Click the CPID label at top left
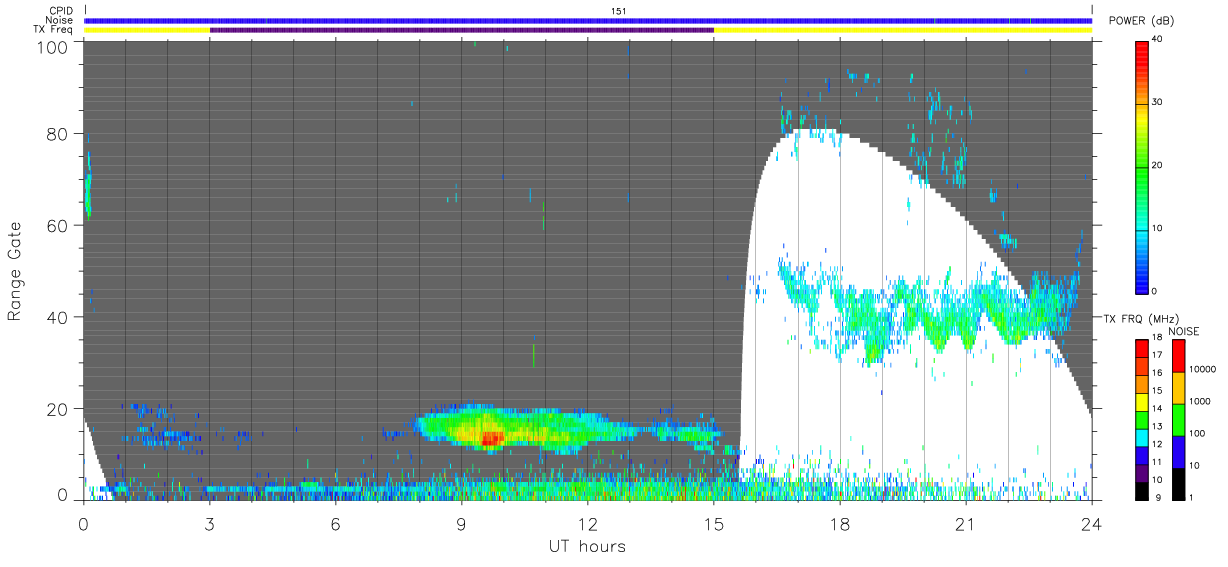 pyautogui.click(x=60, y=11)
